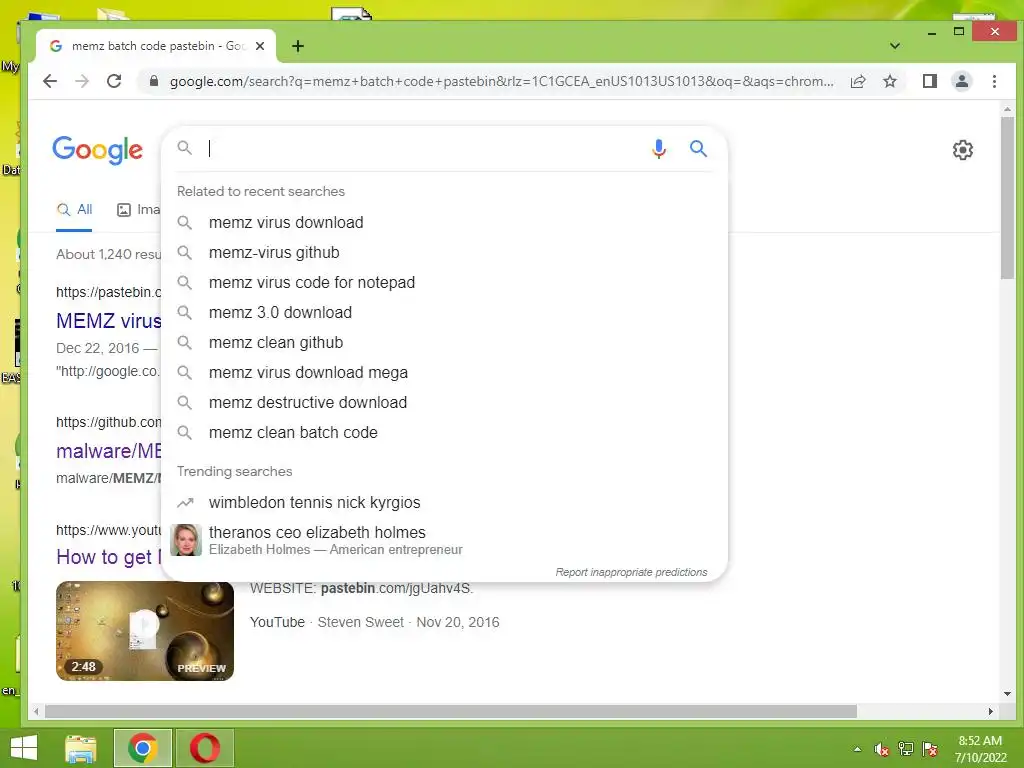Open the How to get YouTube result title

coord(108,557)
